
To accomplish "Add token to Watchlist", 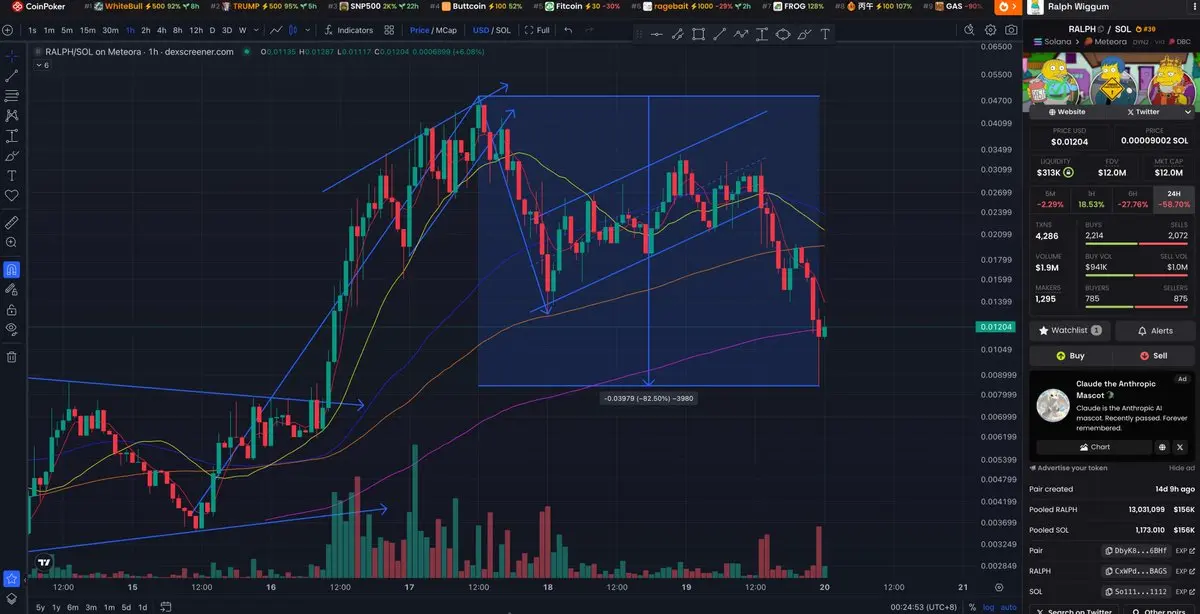I will [x=1069, y=330].
